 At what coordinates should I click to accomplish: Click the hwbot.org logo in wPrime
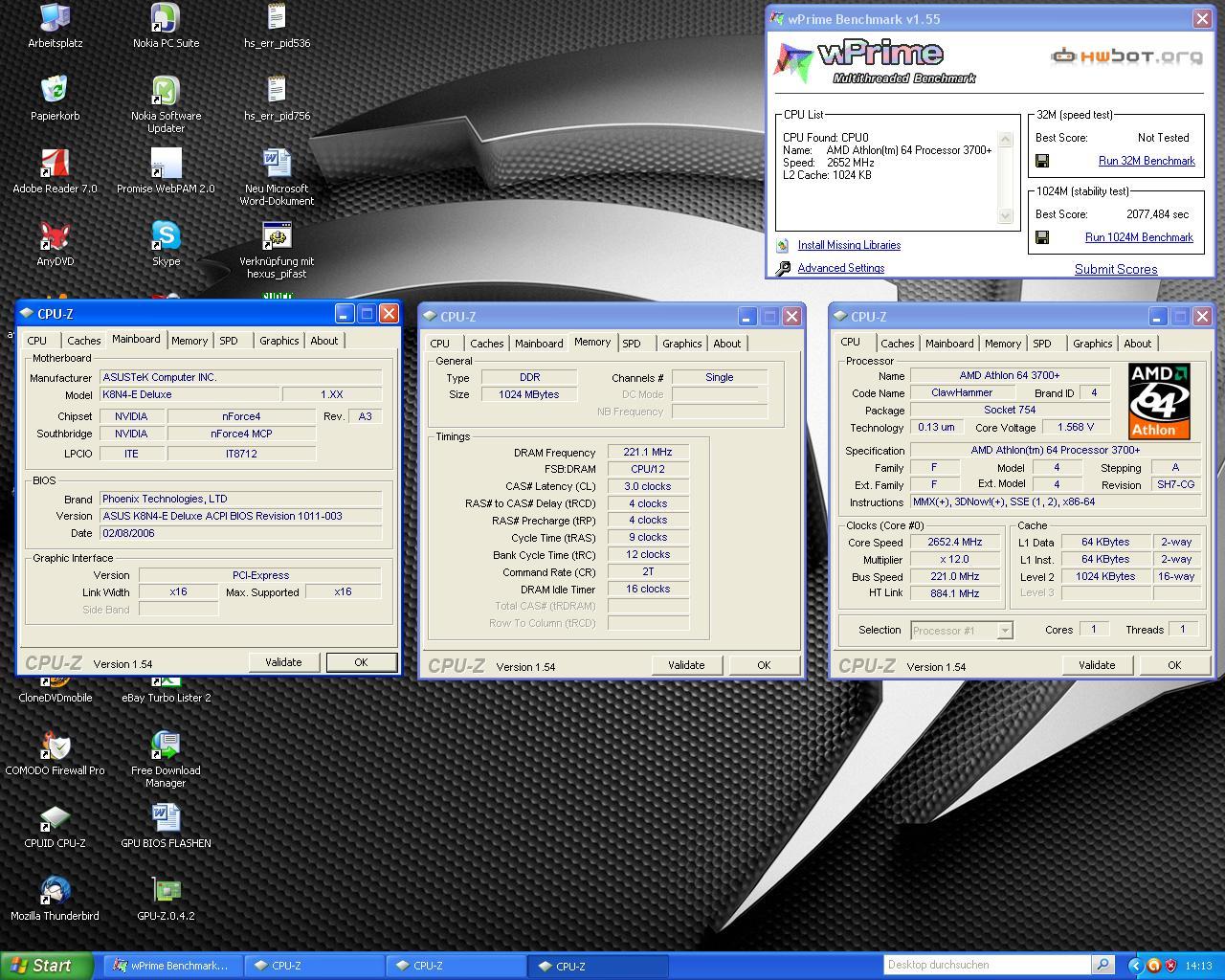coord(1126,56)
